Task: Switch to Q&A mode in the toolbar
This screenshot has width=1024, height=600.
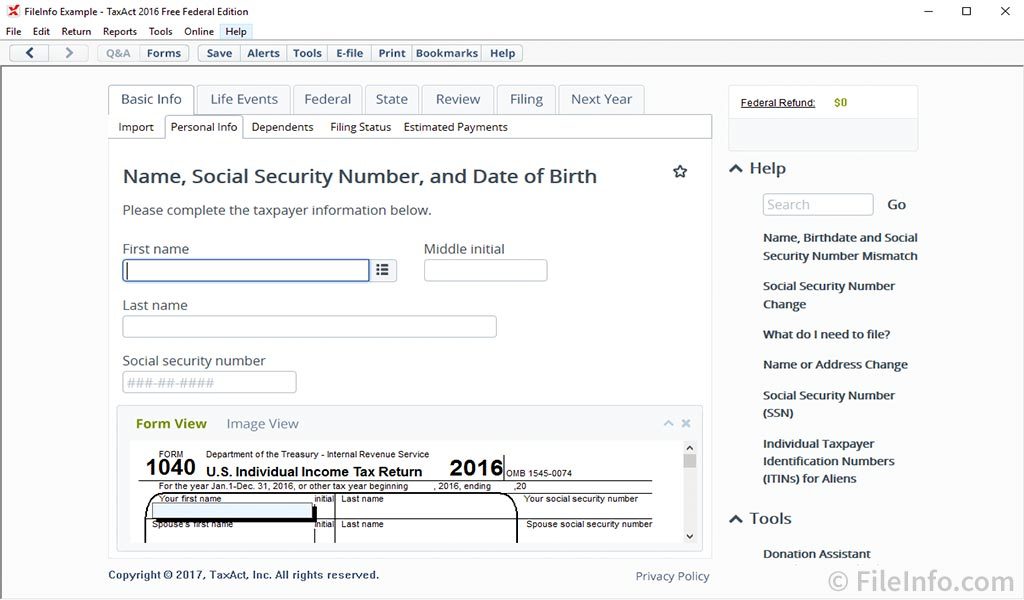Action: click(x=118, y=53)
